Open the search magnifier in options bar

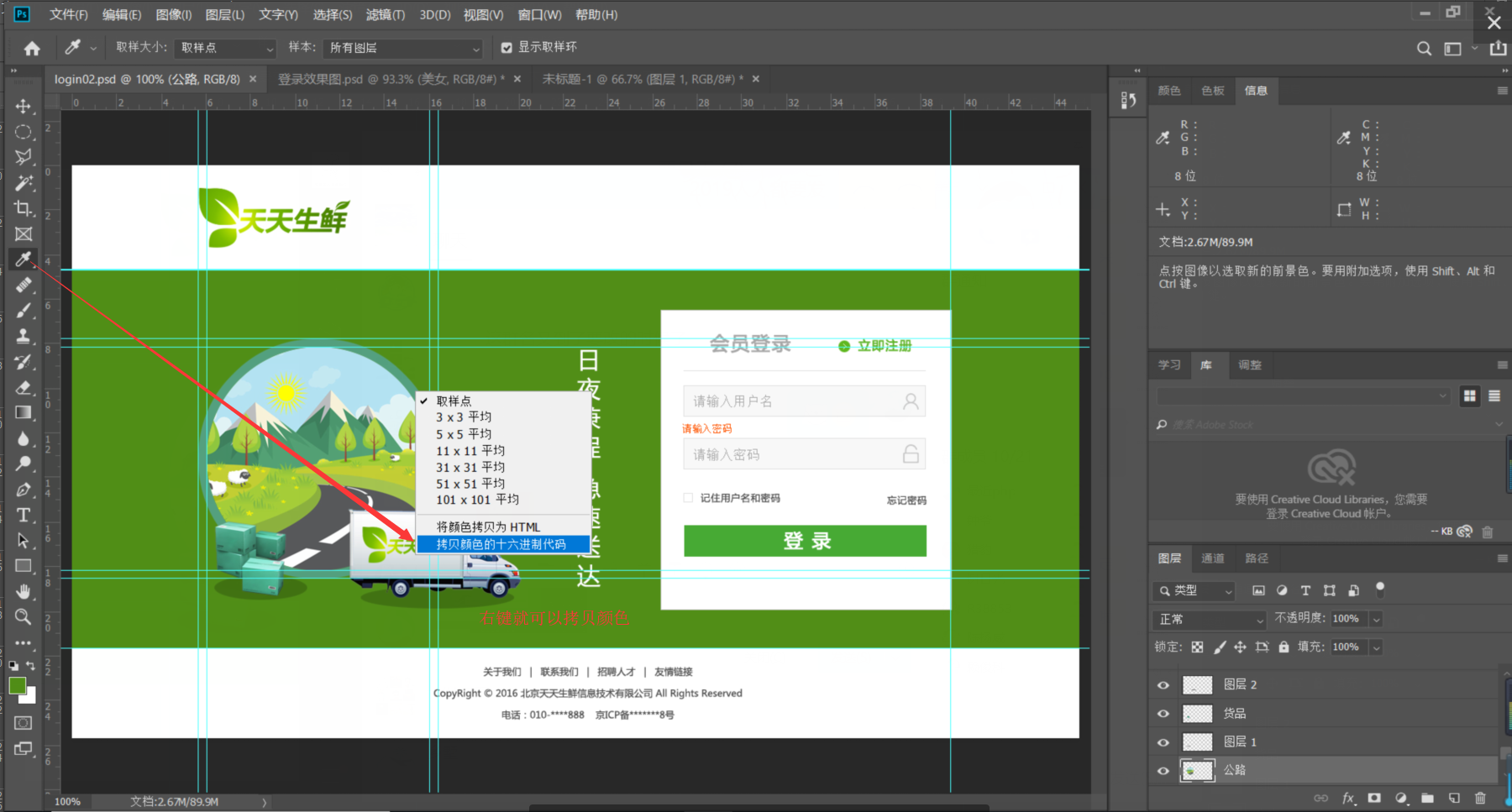pyautogui.click(x=1424, y=49)
